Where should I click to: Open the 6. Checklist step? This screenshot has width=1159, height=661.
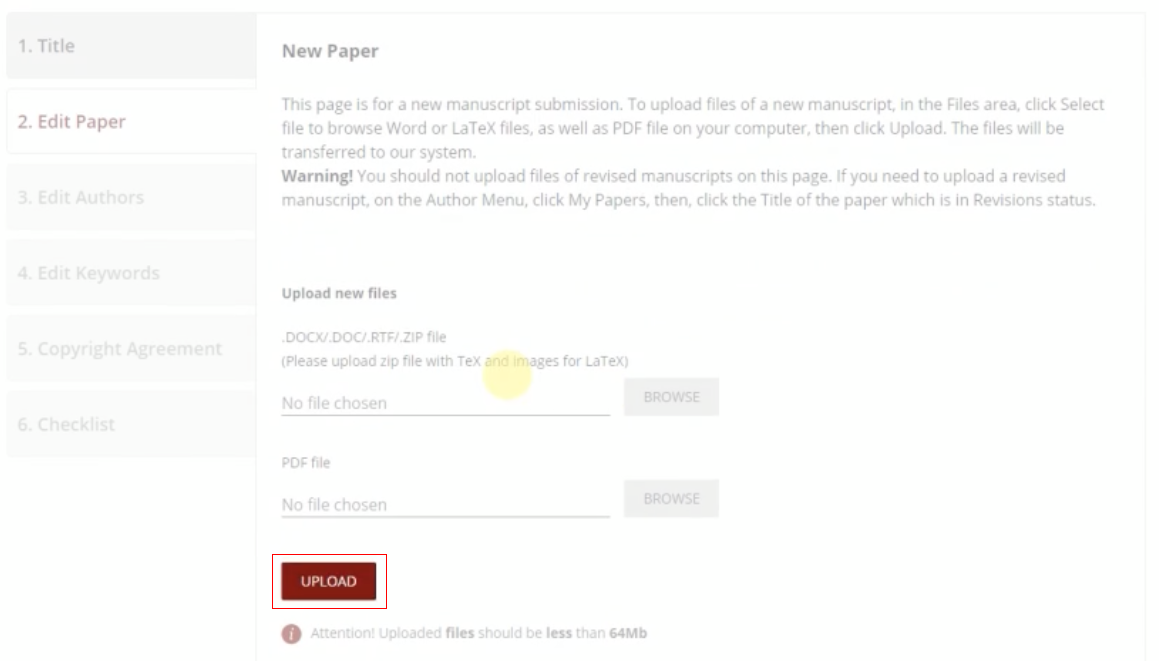point(132,424)
